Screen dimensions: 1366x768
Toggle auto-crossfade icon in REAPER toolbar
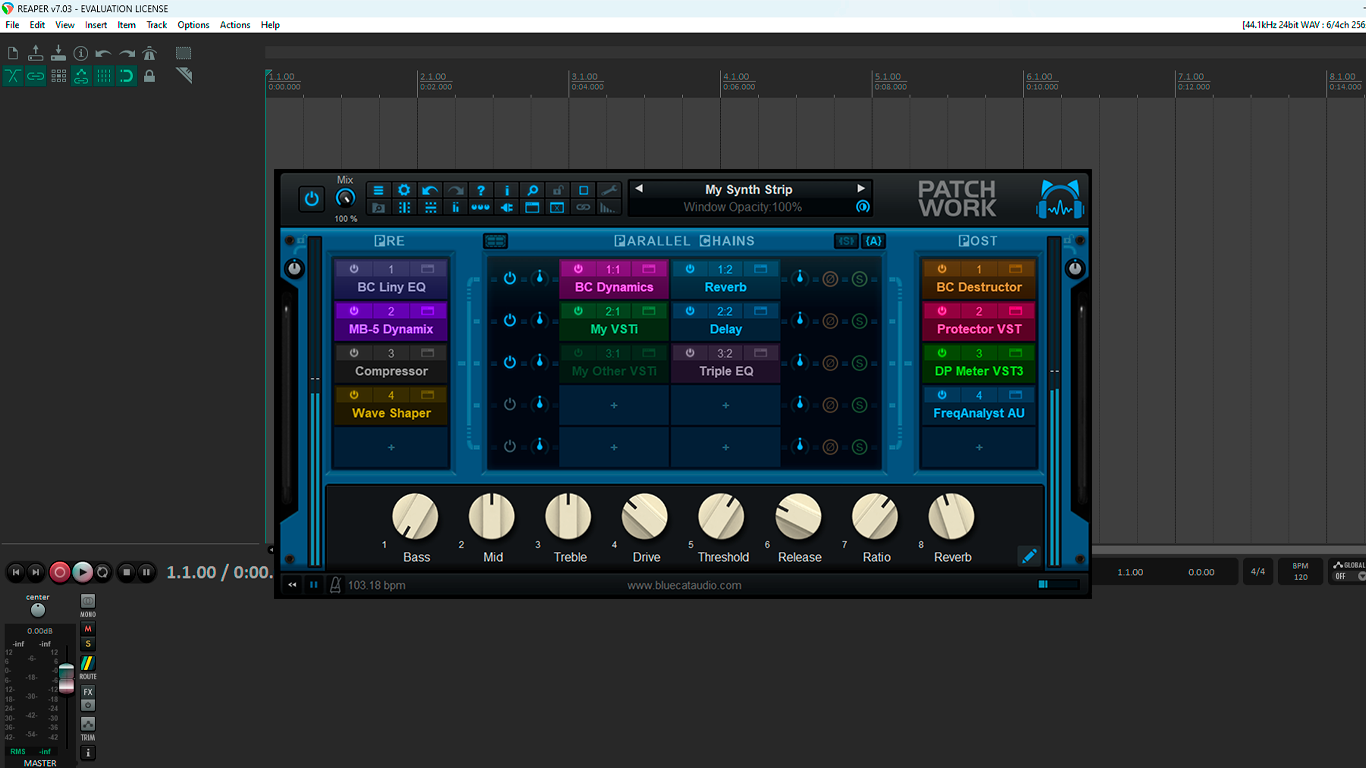coord(13,76)
